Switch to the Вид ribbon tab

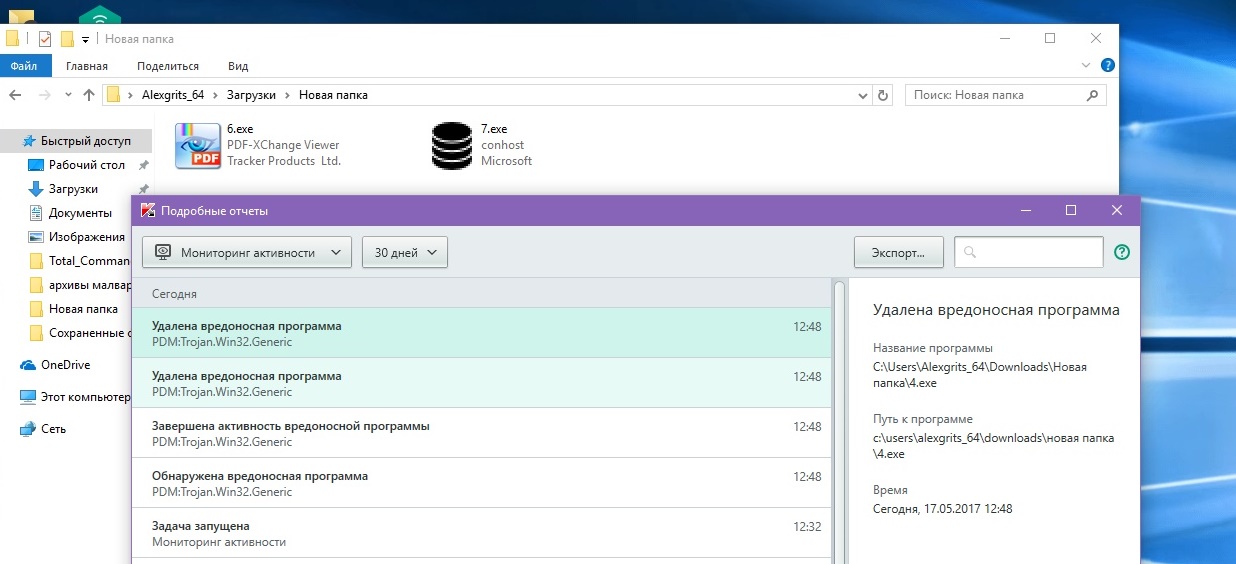coord(238,66)
